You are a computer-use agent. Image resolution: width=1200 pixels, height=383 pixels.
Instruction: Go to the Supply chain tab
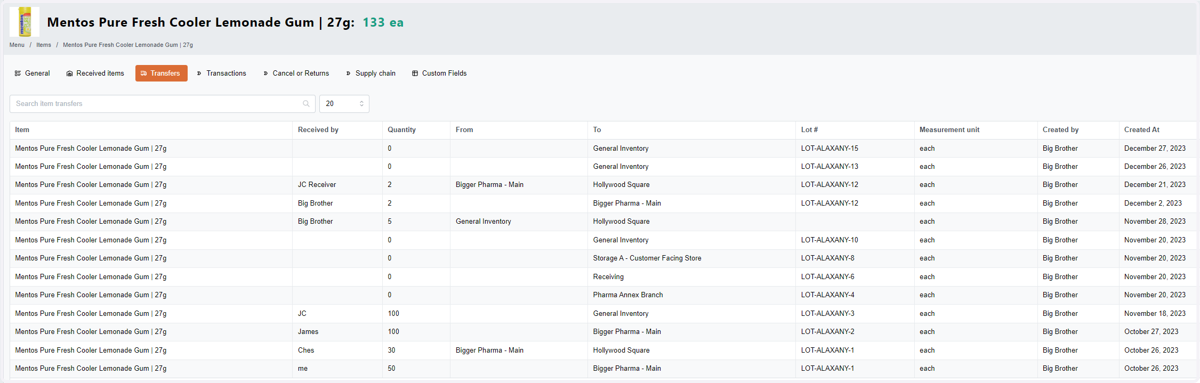pyautogui.click(x=371, y=73)
